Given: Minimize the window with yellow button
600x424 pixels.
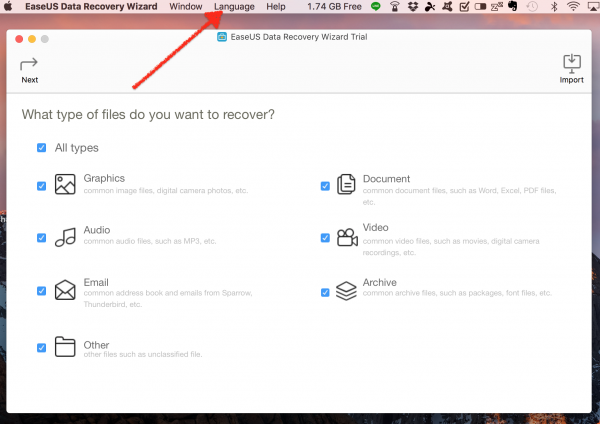Looking at the screenshot, I should (x=32, y=39).
